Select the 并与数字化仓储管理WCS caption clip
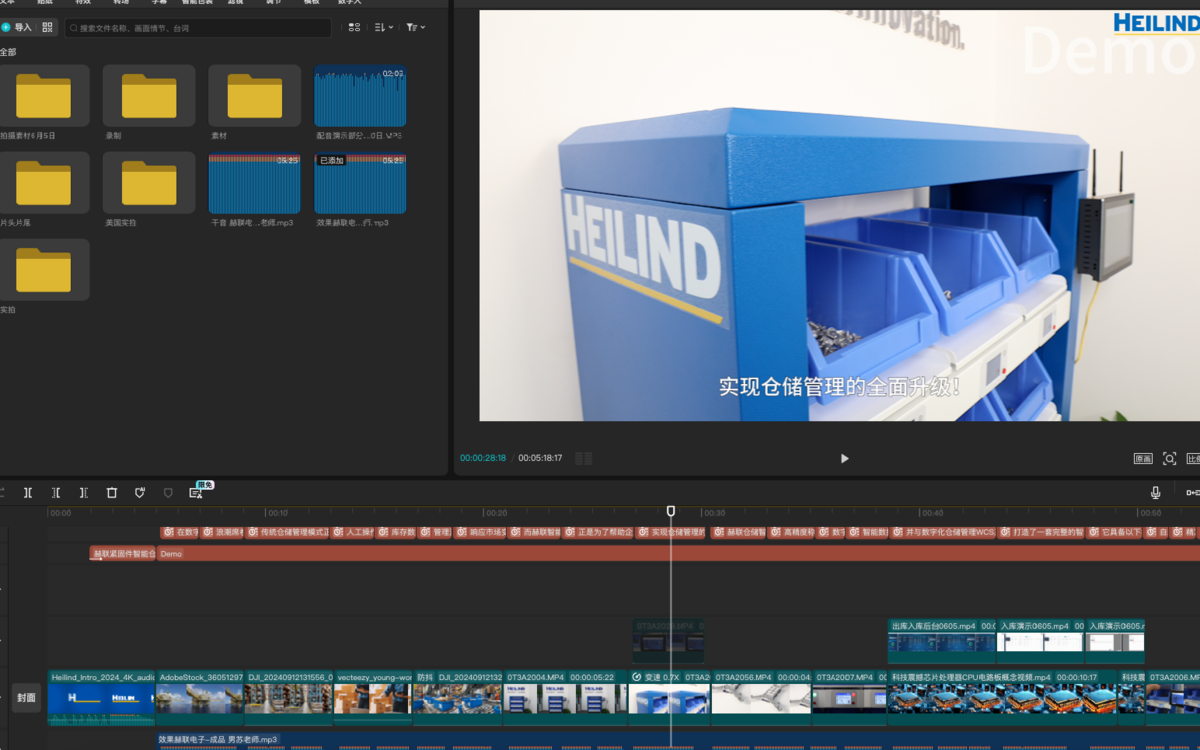 pos(943,533)
